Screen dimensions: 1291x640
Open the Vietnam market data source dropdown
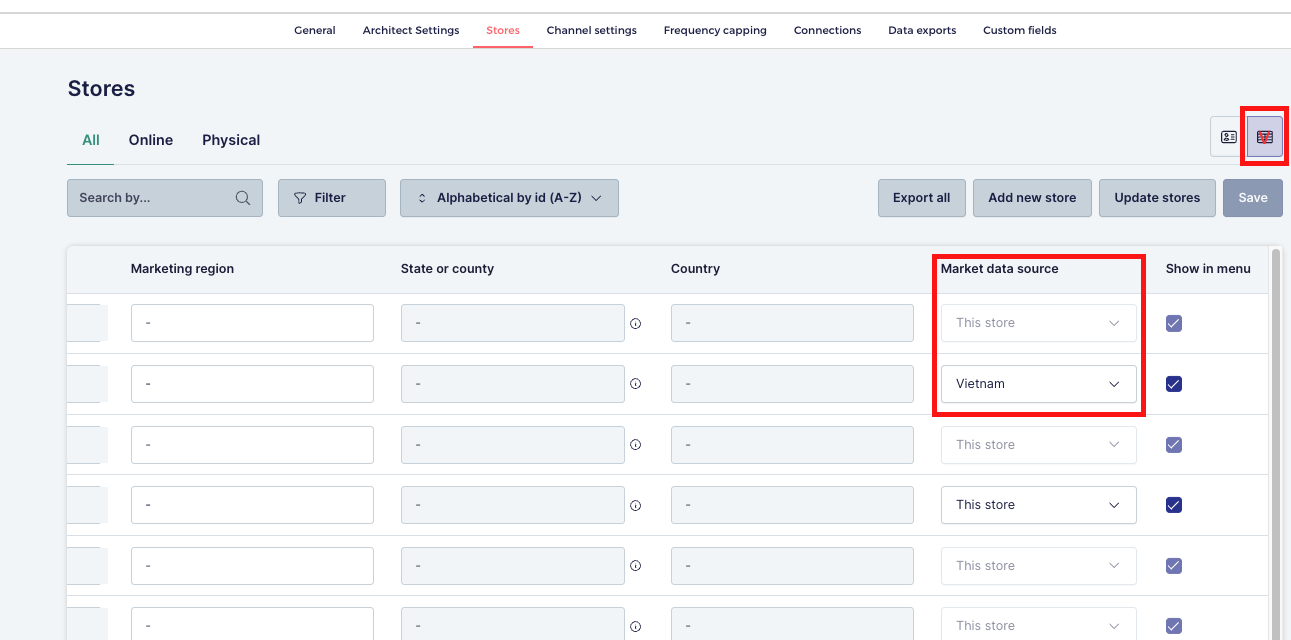[1039, 384]
